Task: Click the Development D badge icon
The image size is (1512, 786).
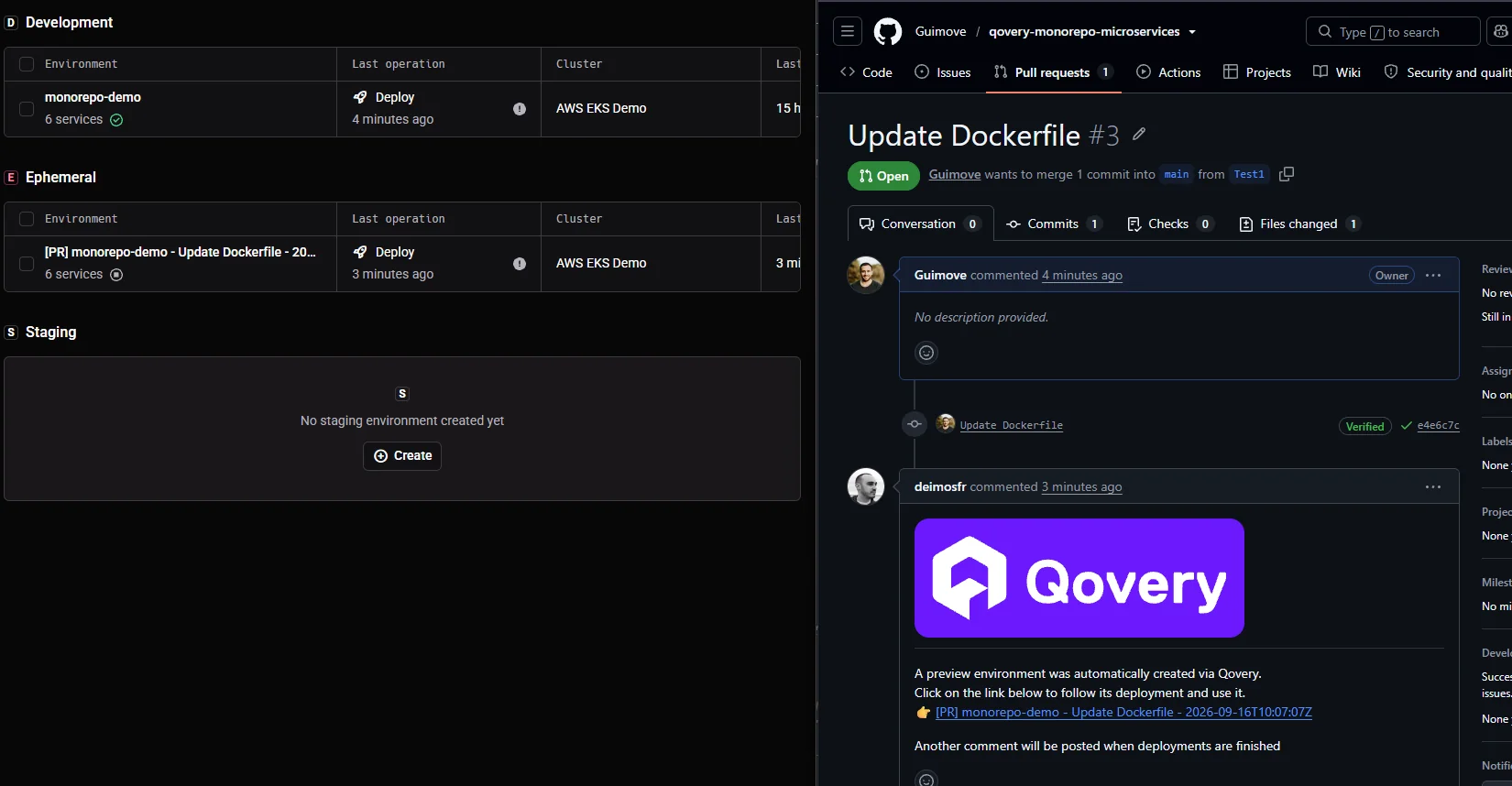Action: 11,22
